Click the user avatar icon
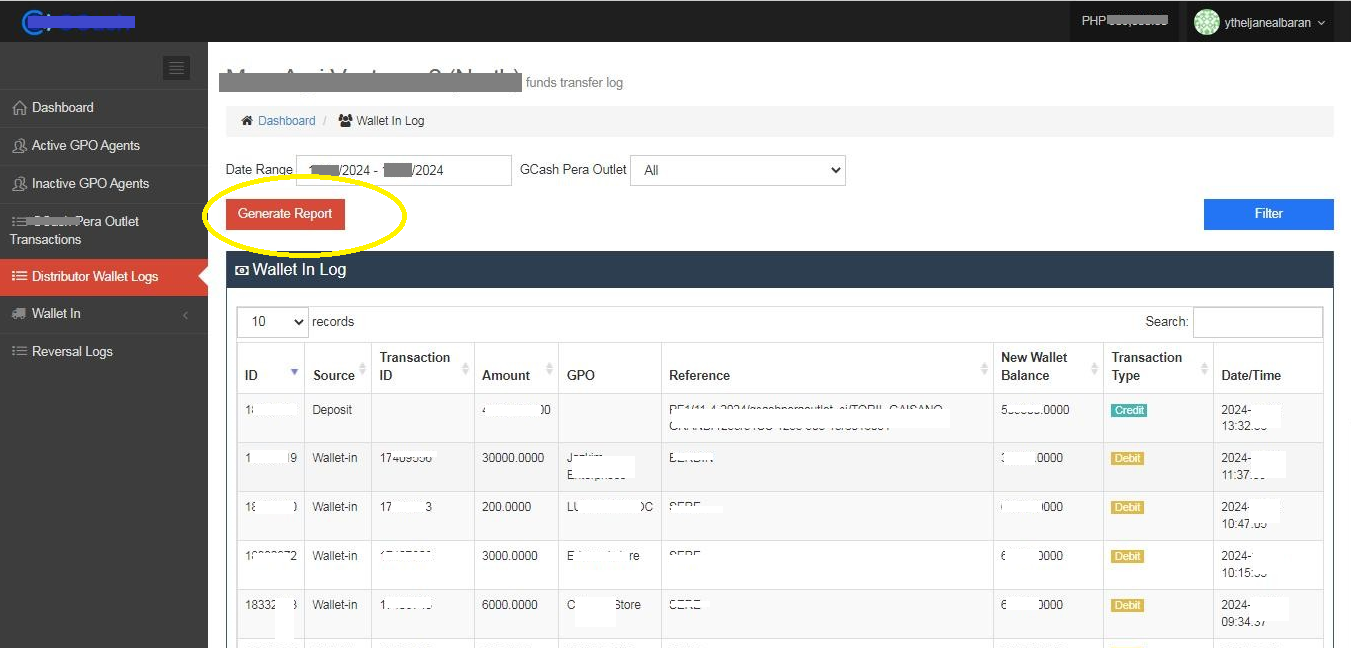The width and height of the screenshot is (1351, 648). (1207, 22)
